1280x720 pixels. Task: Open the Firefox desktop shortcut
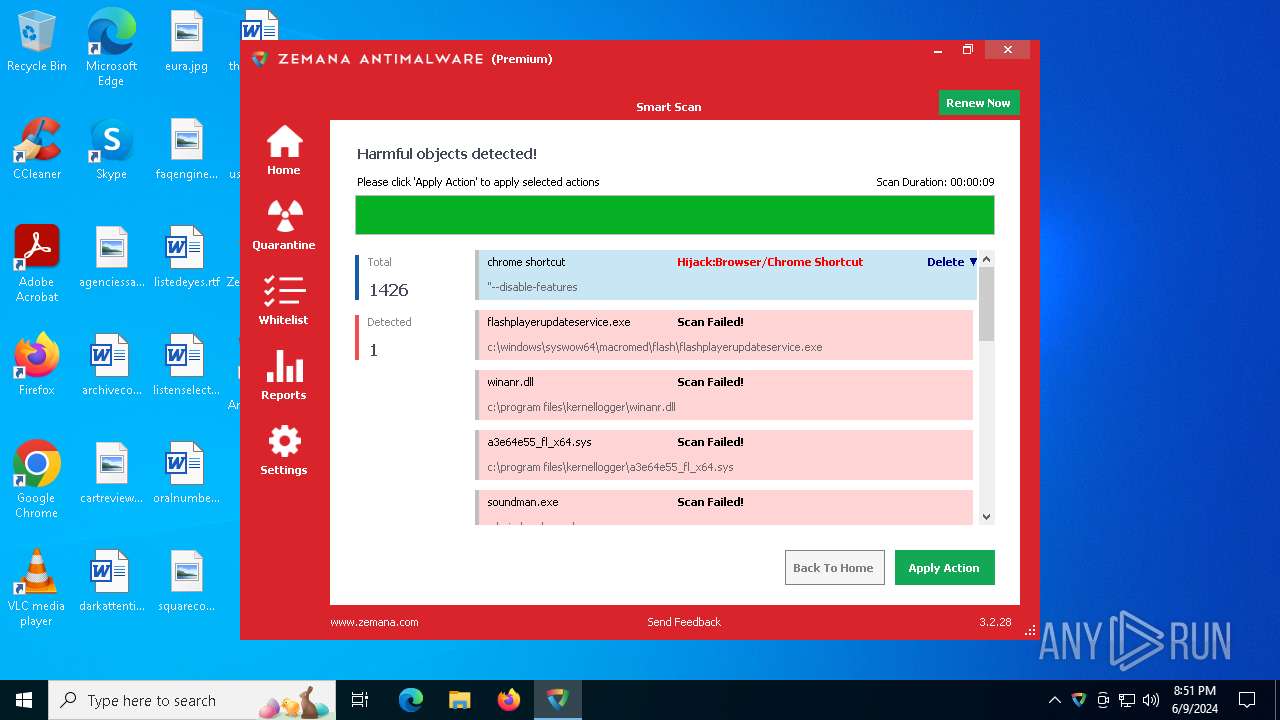37,366
